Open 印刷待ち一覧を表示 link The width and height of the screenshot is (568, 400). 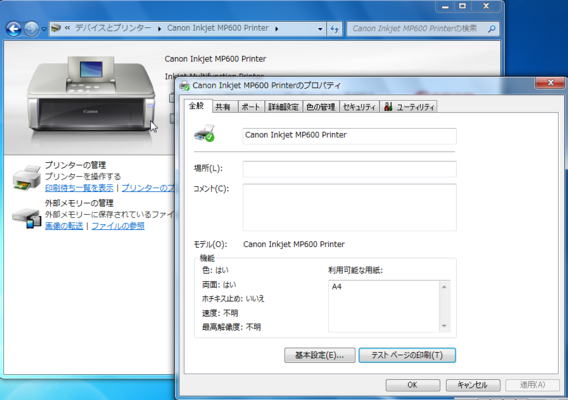click(x=79, y=188)
